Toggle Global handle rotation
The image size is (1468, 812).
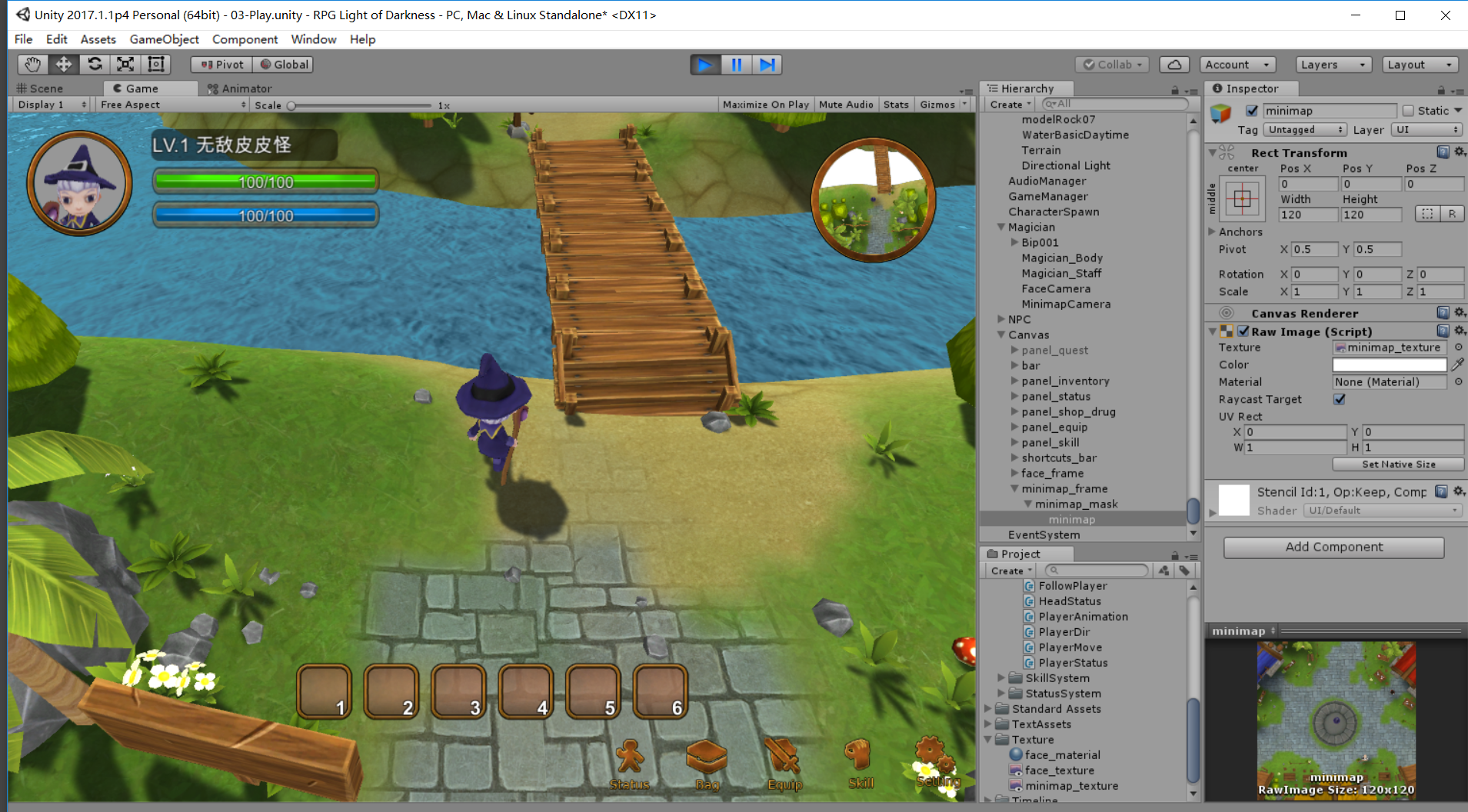[284, 65]
